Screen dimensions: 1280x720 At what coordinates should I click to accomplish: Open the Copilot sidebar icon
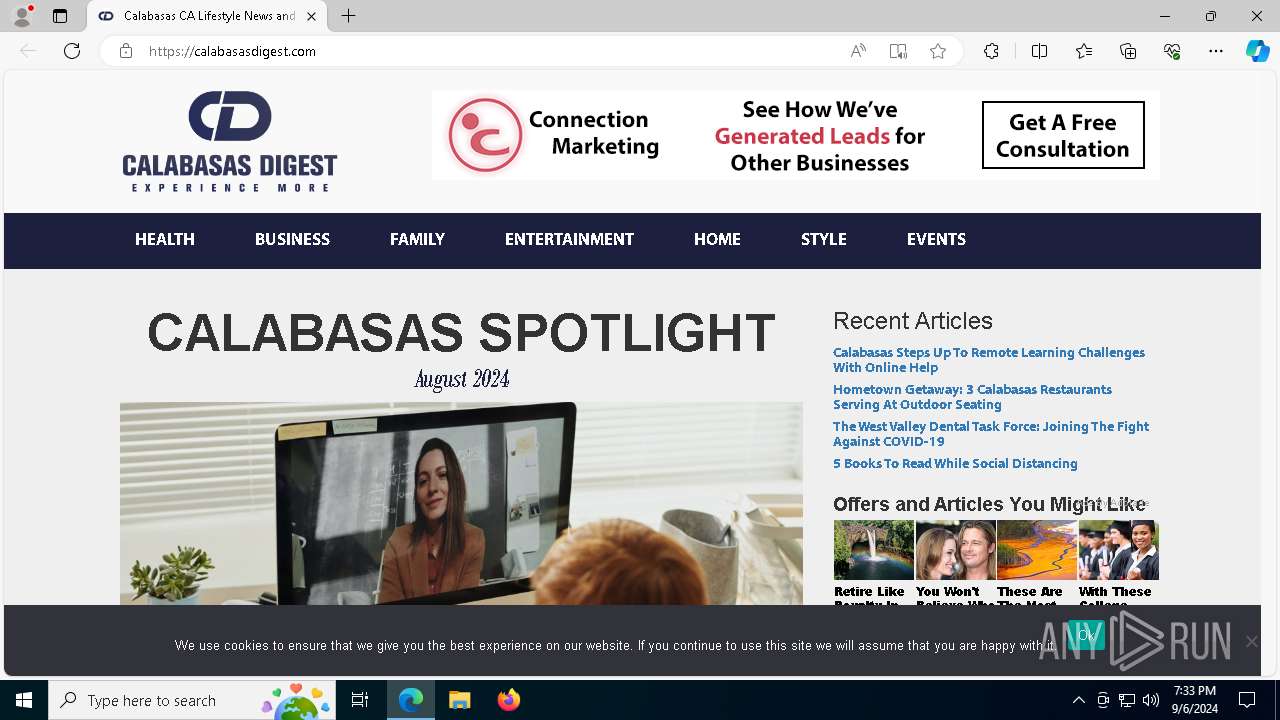click(1257, 51)
